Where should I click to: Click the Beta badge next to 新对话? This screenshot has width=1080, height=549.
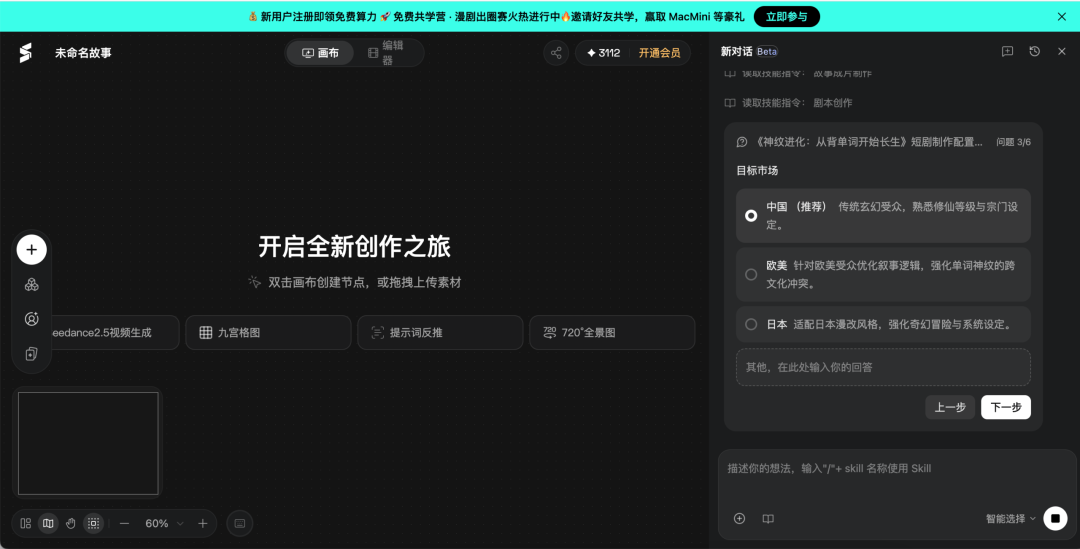pos(767,51)
